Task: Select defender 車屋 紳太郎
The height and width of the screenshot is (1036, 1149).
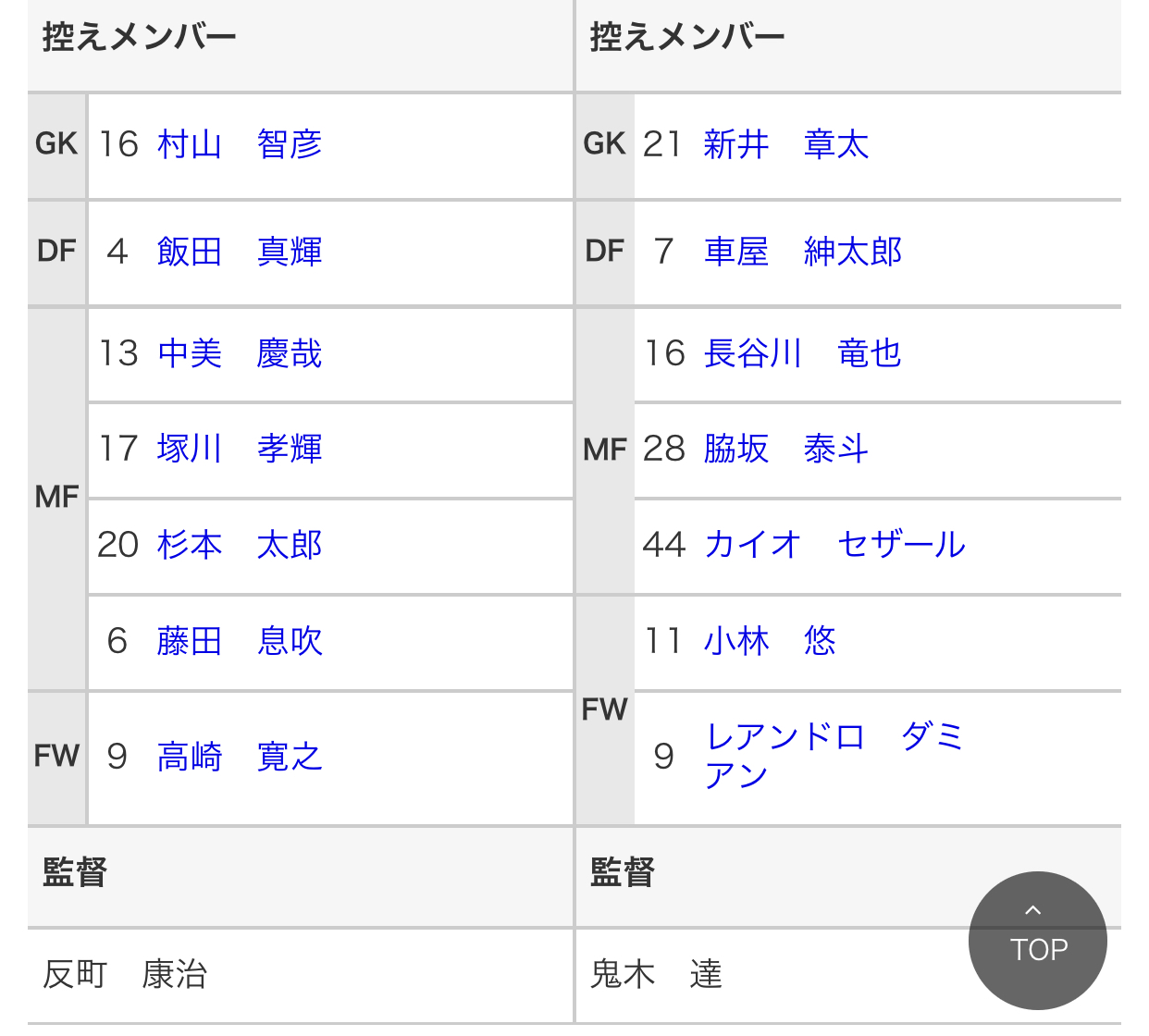Action: coord(803,252)
